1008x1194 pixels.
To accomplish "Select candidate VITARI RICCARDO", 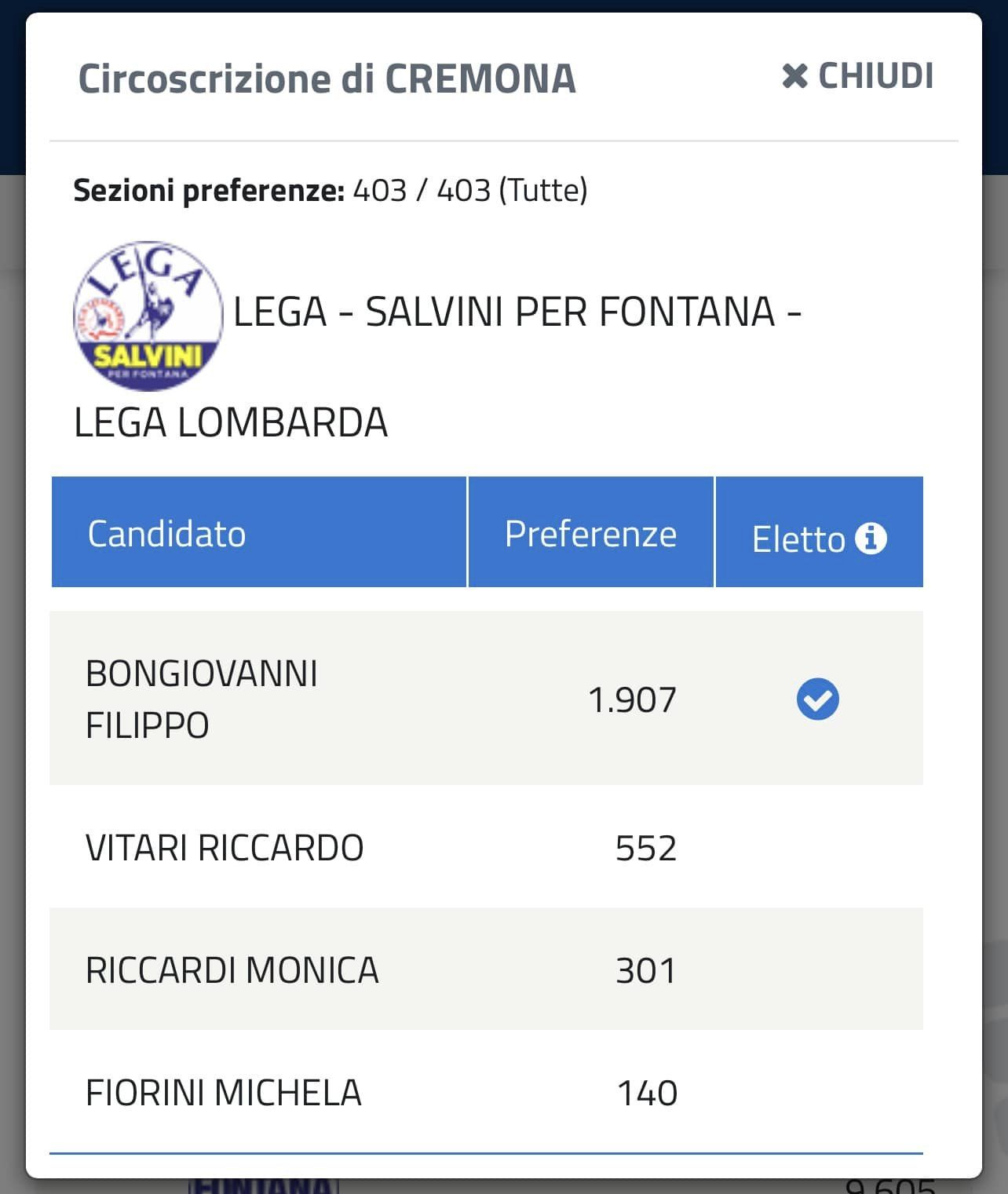I will coord(225,848).
